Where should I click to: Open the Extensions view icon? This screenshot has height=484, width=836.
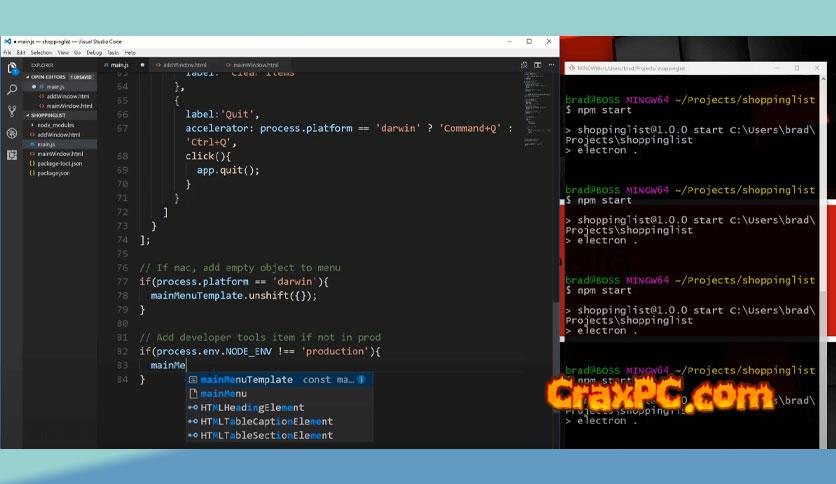(x=12, y=155)
